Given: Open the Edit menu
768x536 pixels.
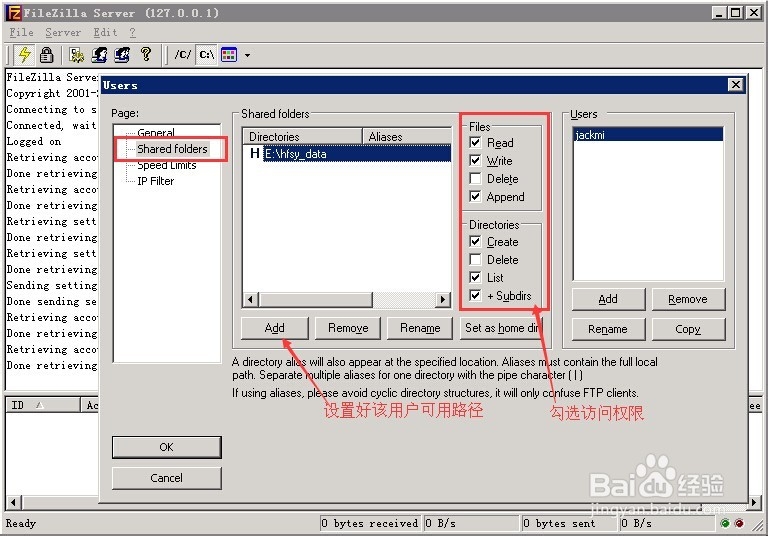Looking at the screenshot, I should point(105,32).
